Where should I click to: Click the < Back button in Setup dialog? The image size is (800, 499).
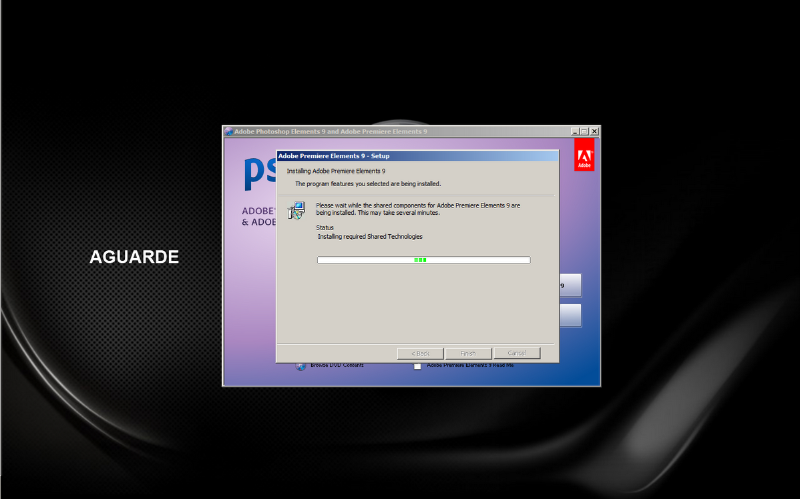pos(420,354)
